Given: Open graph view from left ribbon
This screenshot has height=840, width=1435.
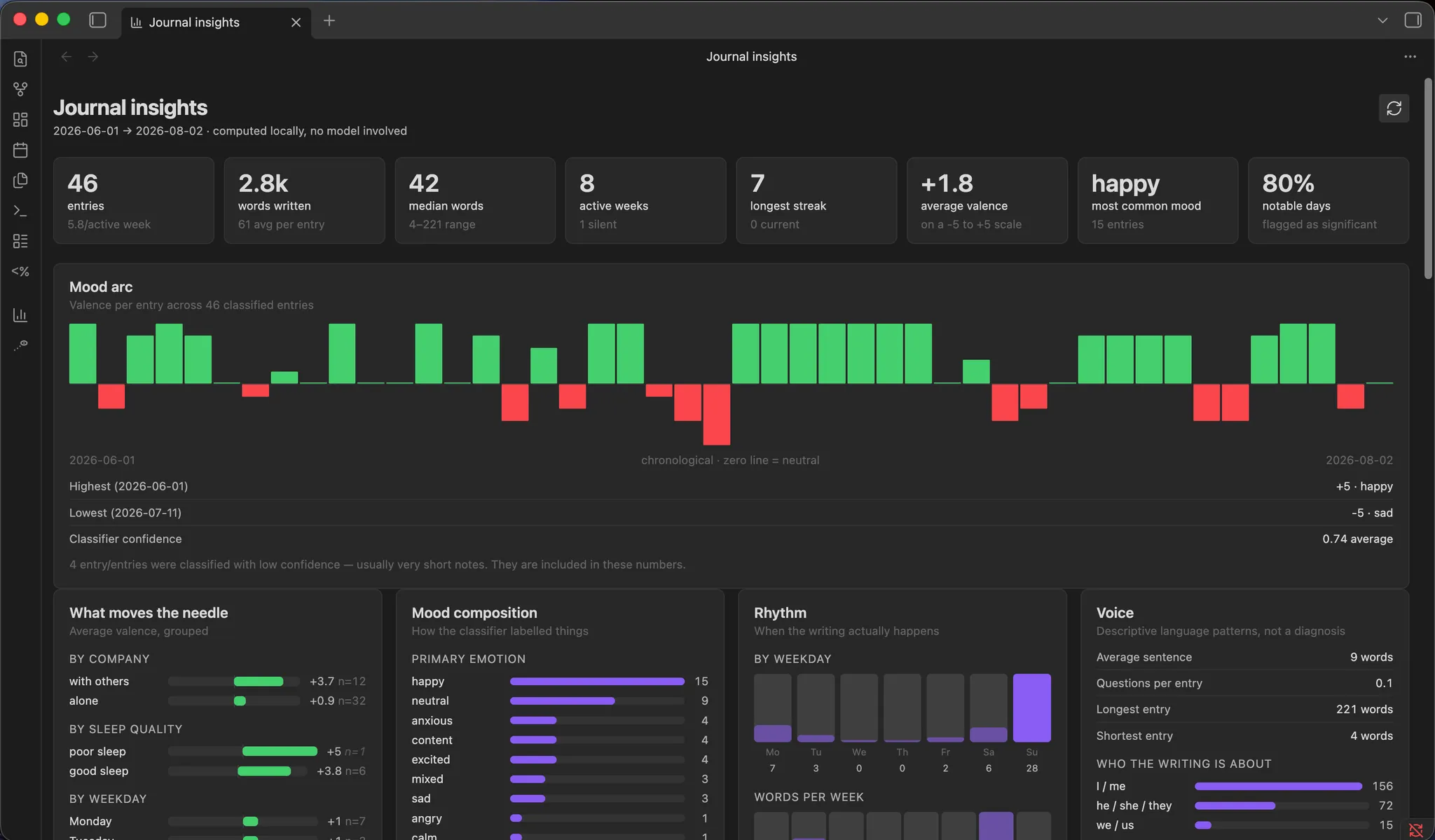Looking at the screenshot, I should tap(20, 89).
